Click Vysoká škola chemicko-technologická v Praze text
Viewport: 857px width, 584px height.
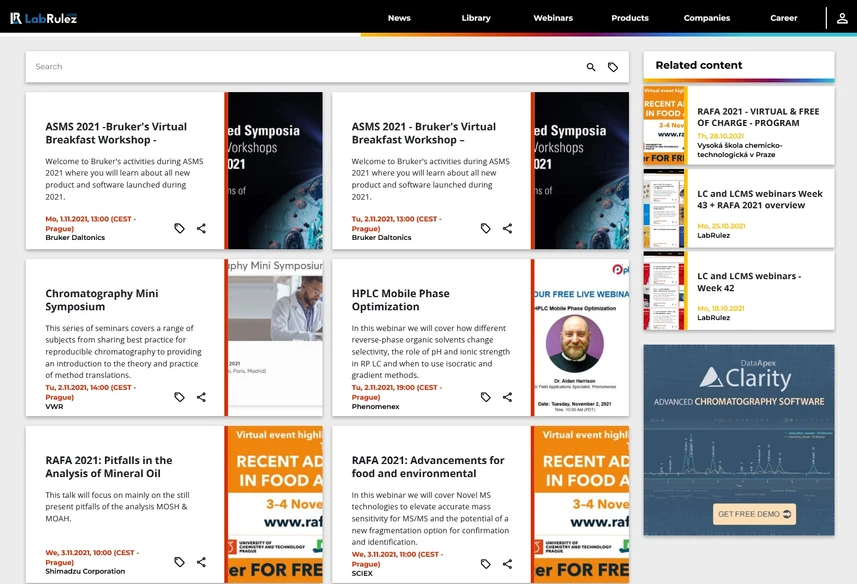pyautogui.click(x=739, y=150)
